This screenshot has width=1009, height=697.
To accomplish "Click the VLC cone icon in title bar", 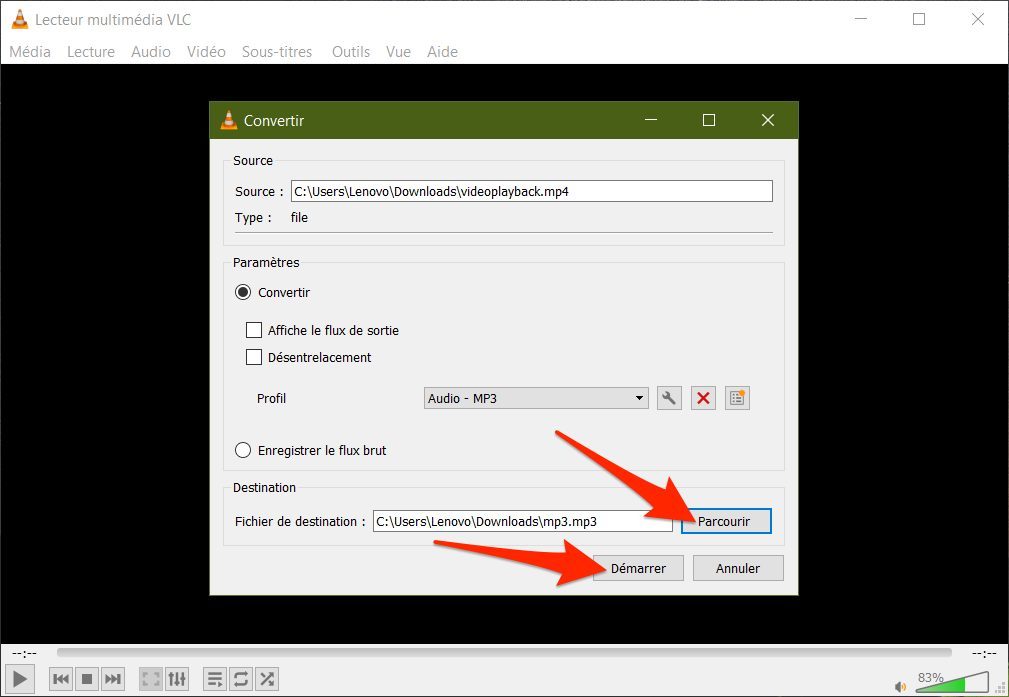I will 20,19.
